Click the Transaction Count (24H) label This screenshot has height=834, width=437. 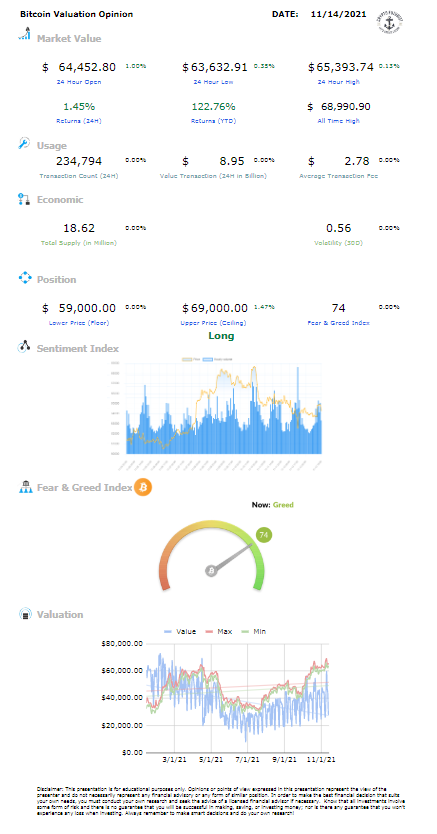click(79, 176)
